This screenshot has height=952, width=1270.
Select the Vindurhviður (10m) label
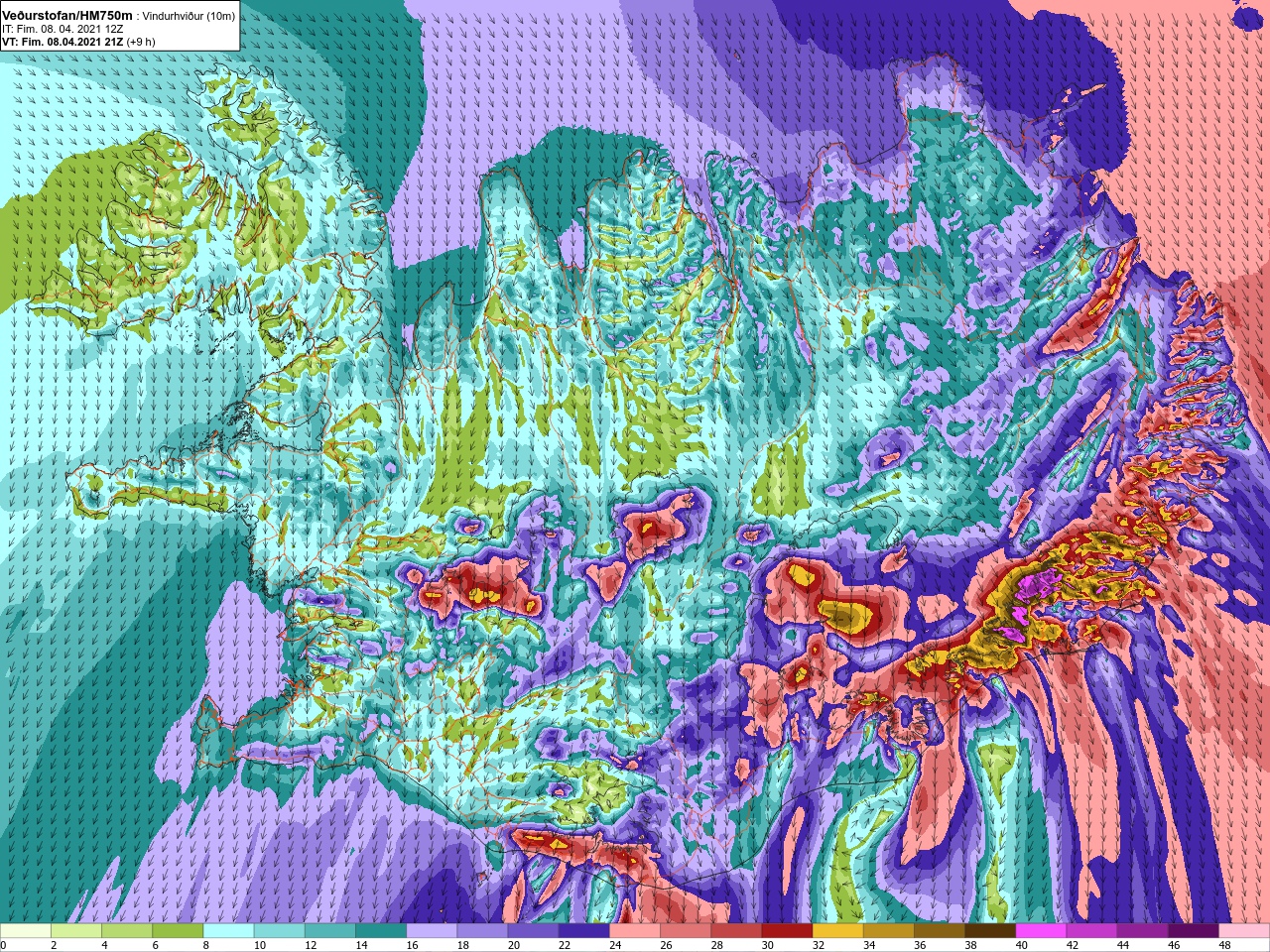(x=189, y=16)
